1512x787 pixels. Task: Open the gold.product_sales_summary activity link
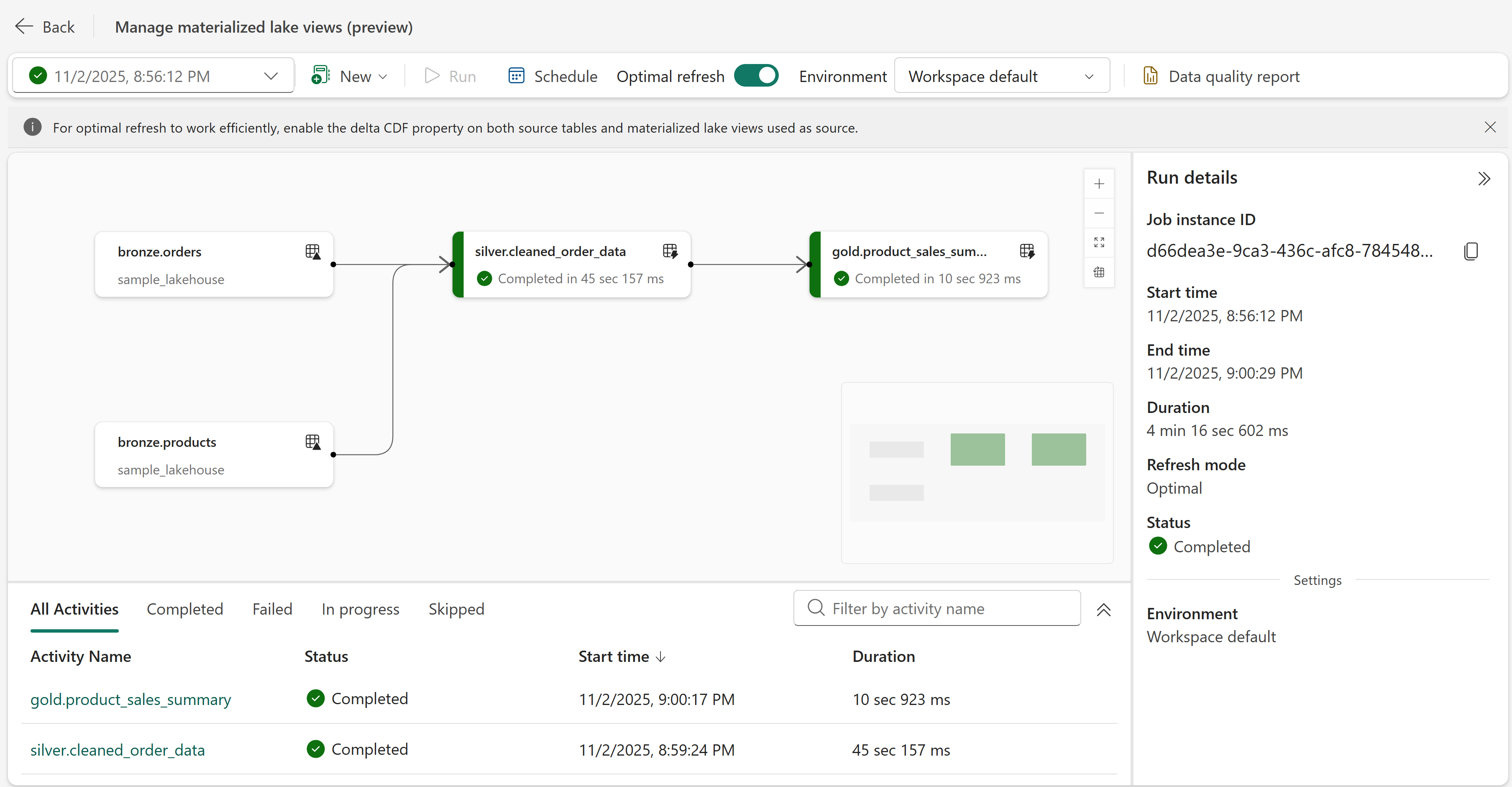131,700
